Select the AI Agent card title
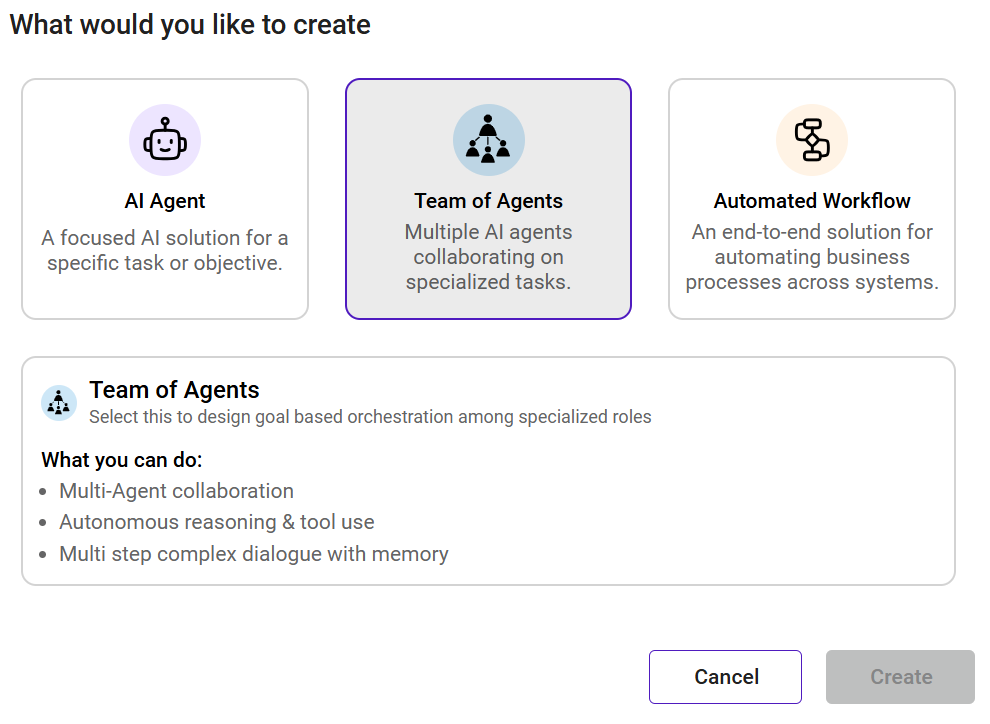Viewport: 990px width, 724px height. 165,201
